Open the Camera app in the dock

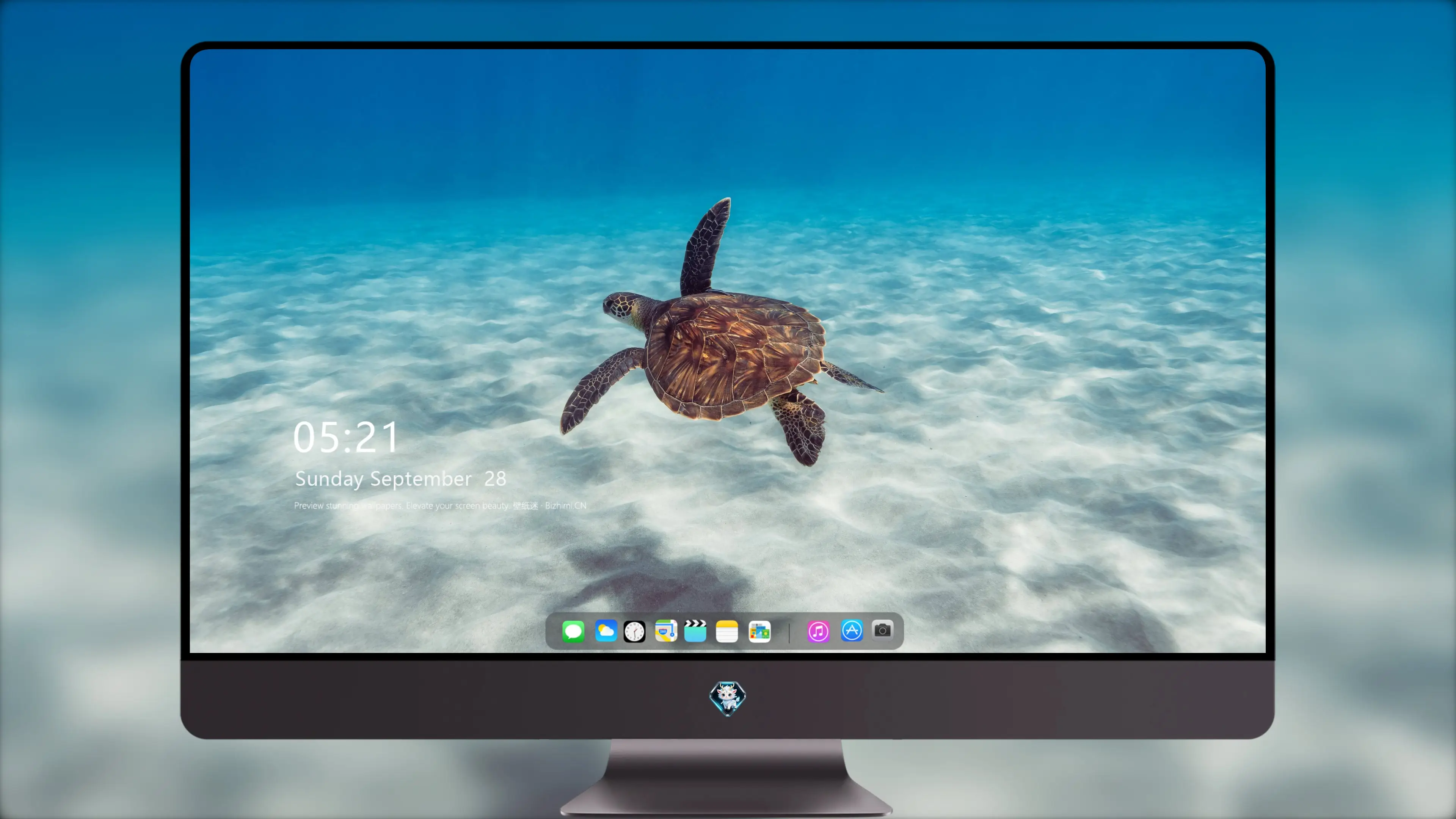click(882, 630)
